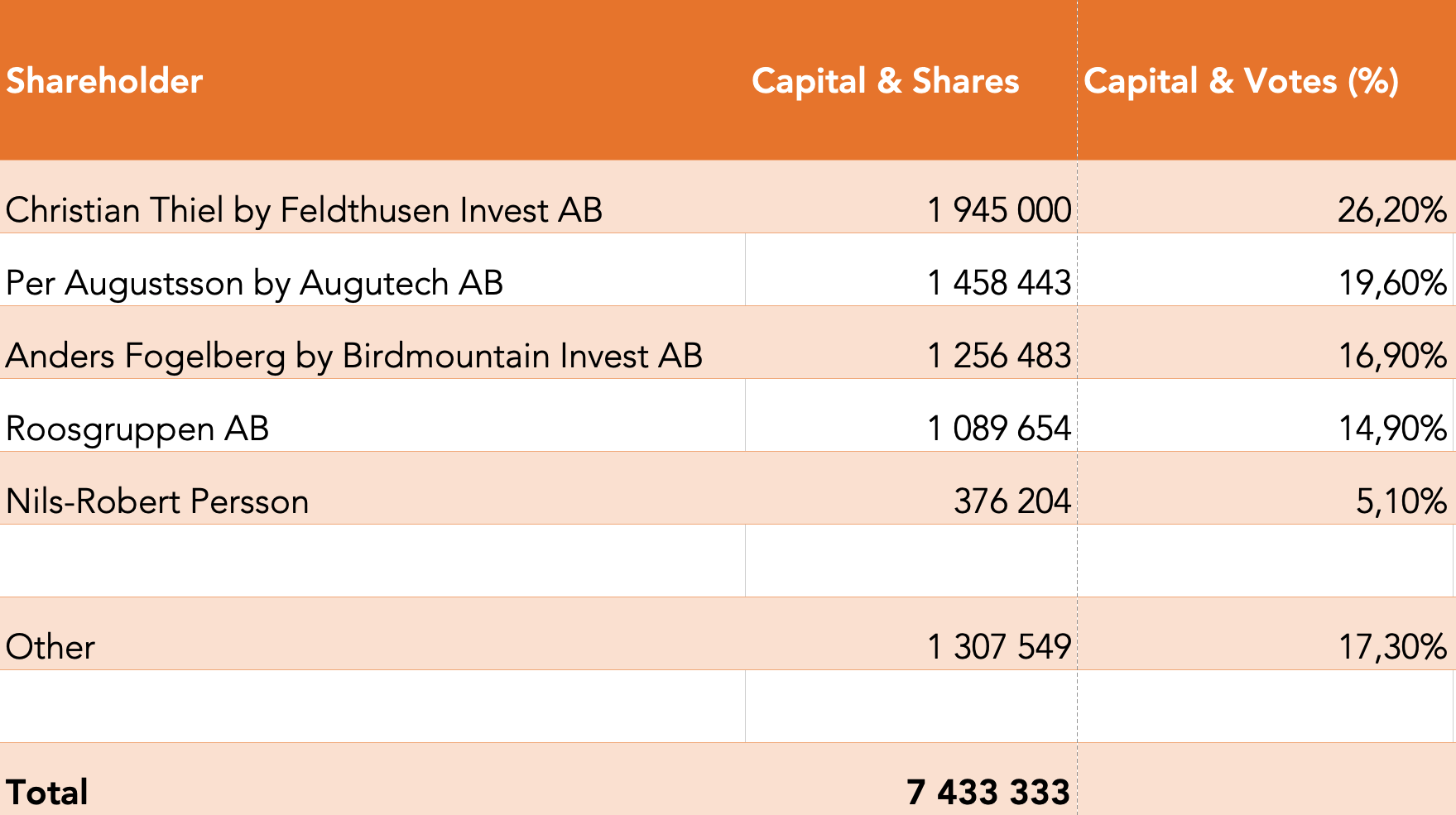Click the Capital & Votes (%) header
This screenshot has width=1456, height=815.
tap(1241, 81)
